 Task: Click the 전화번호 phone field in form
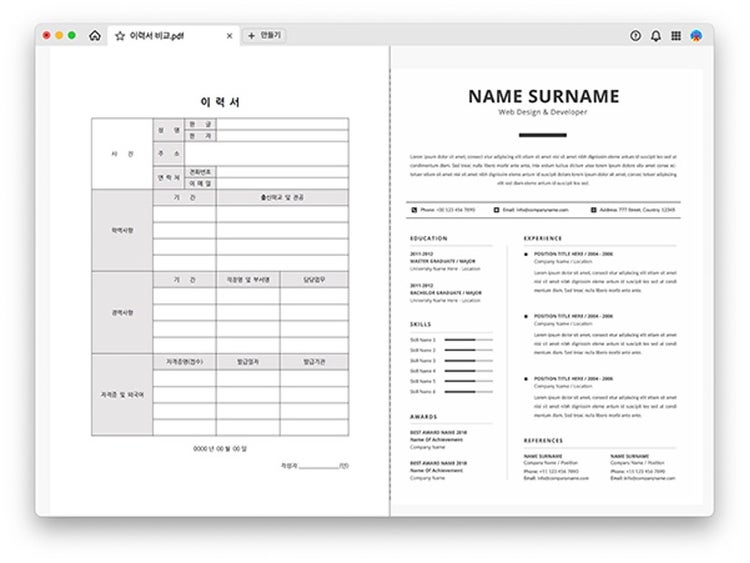click(x=282, y=172)
